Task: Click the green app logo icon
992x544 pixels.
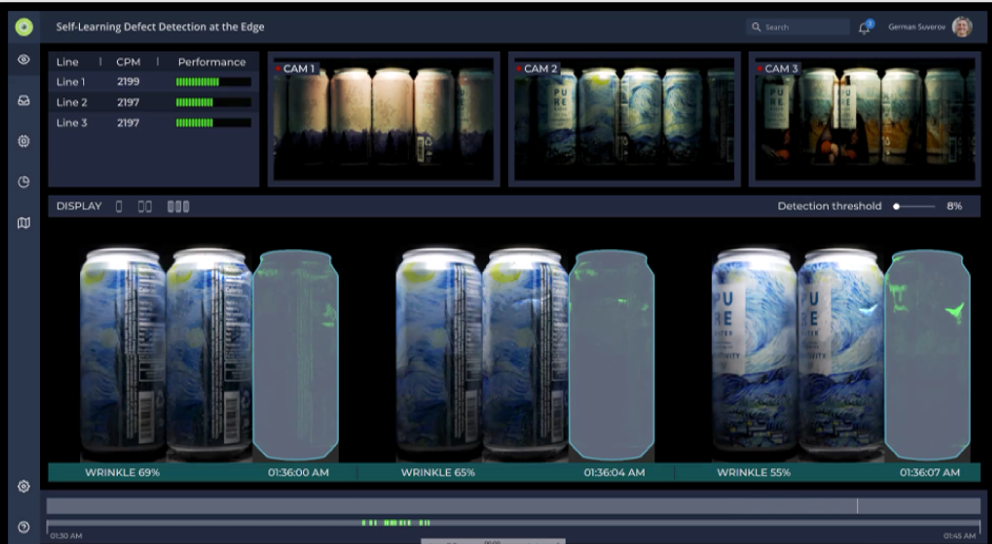Action: tap(24, 27)
